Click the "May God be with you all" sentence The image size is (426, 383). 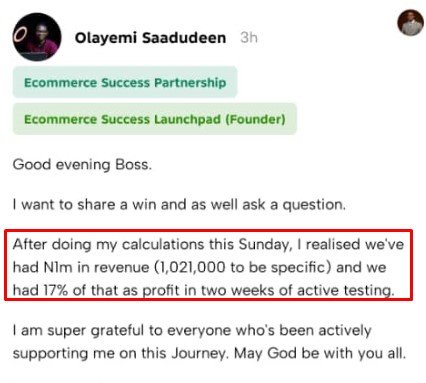(x=320, y=353)
